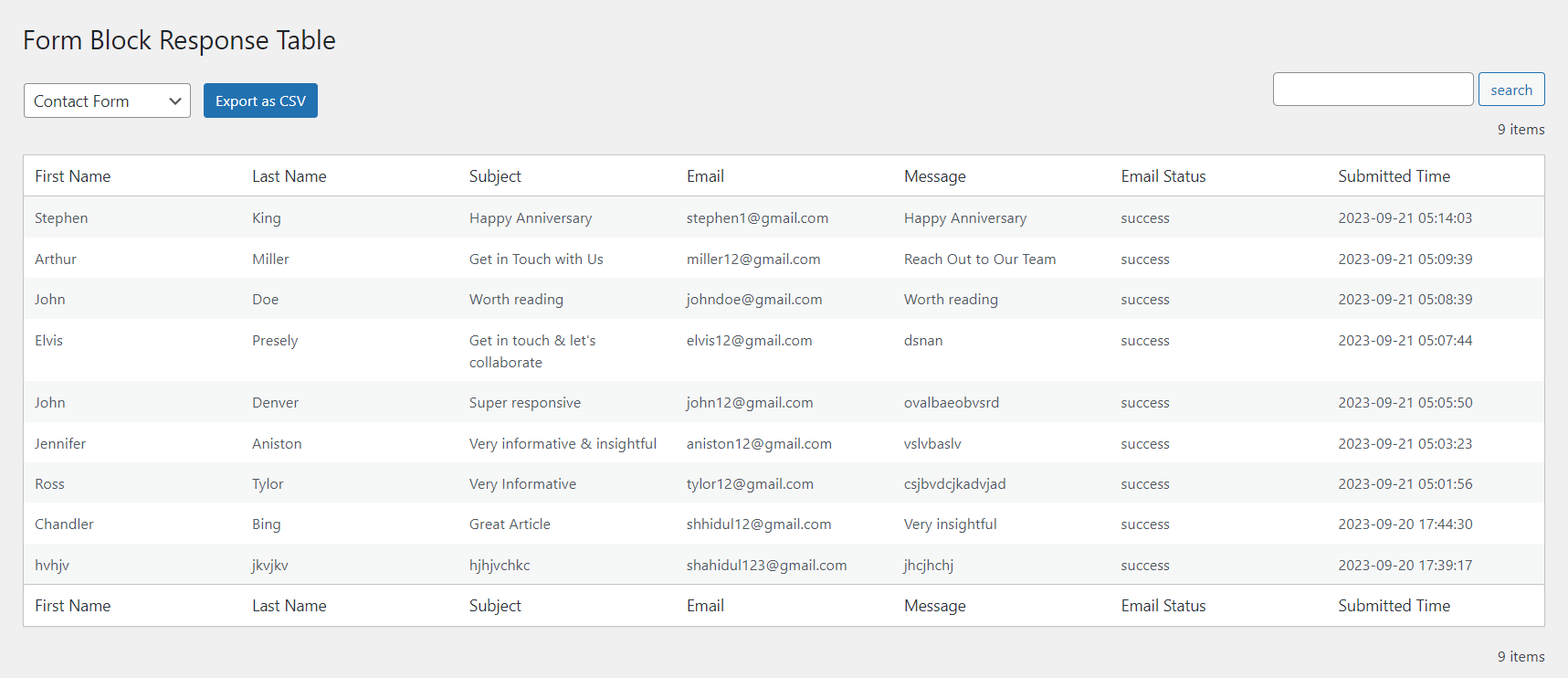Click the footer Submitted Time label
Viewport: 1568px width, 678px height.
click(x=1394, y=606)
